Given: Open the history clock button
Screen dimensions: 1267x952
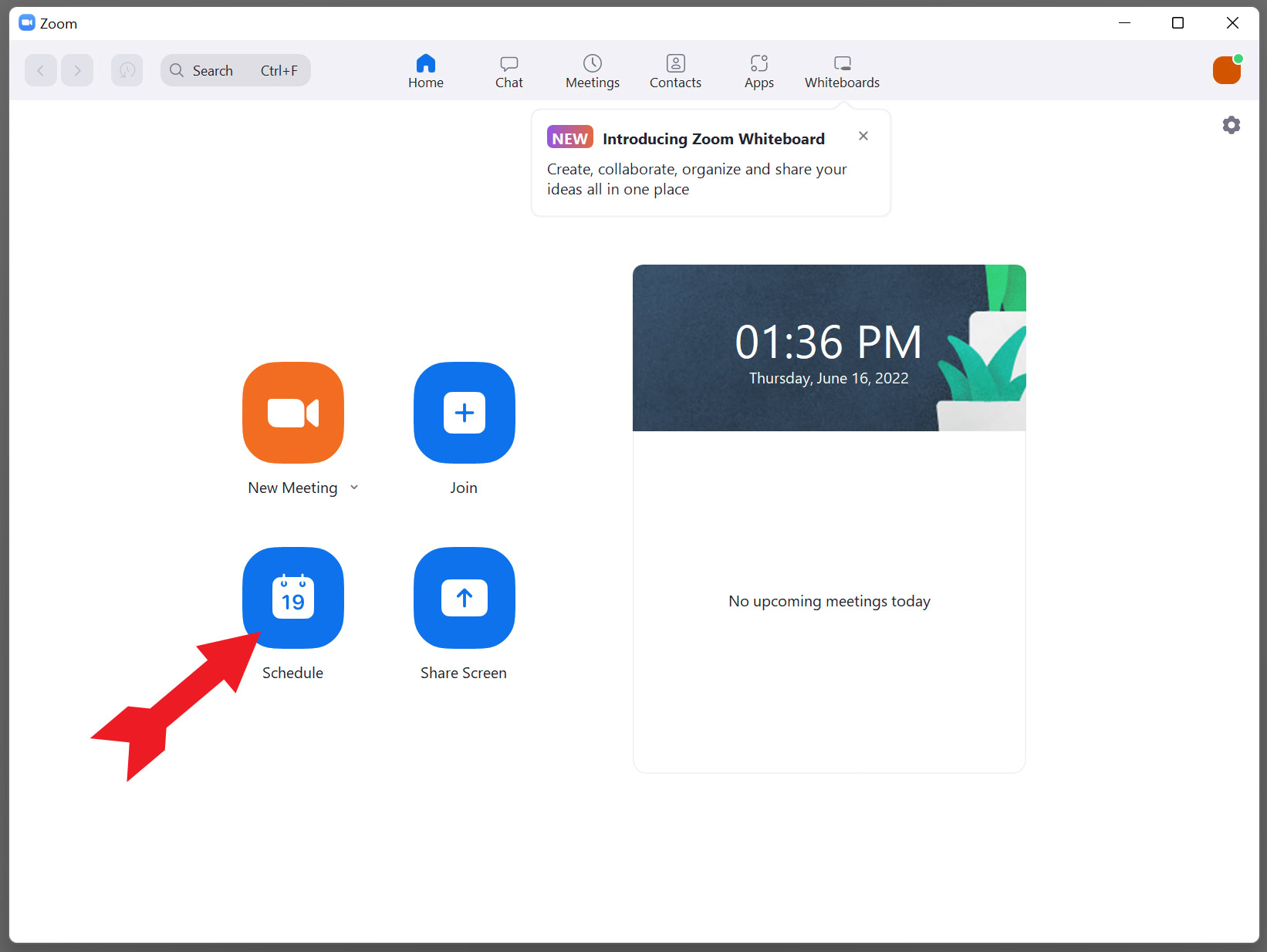Looking at the screenshot, I should (x=127, y=70).
